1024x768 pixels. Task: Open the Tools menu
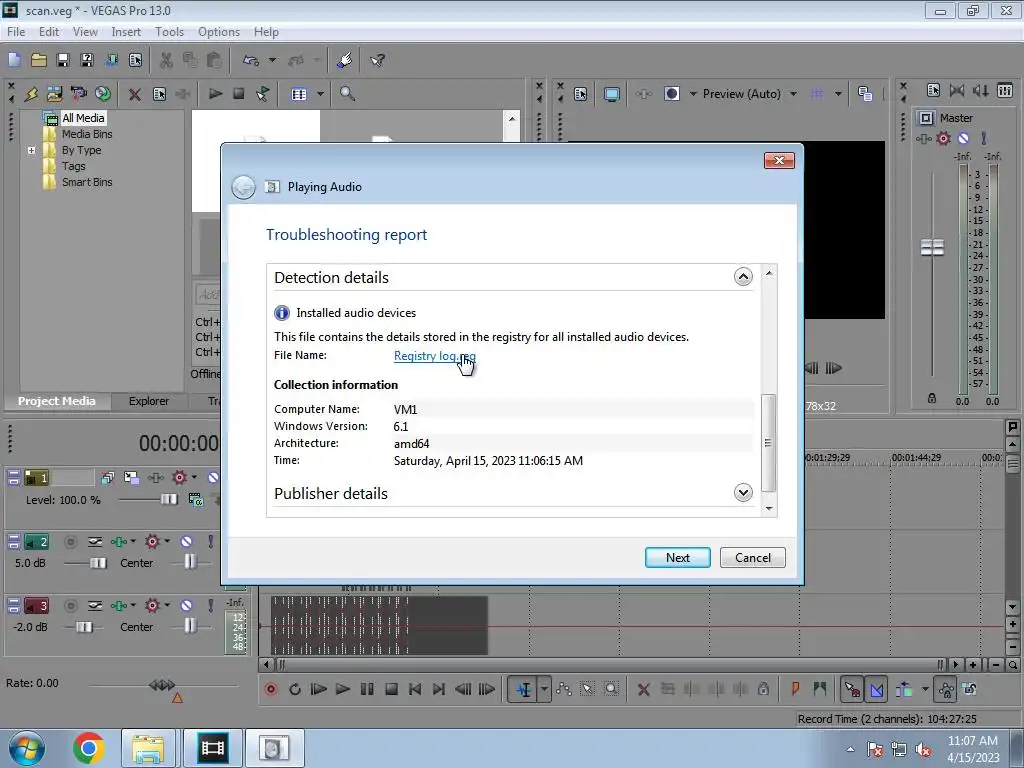click(x=169, y=31)
